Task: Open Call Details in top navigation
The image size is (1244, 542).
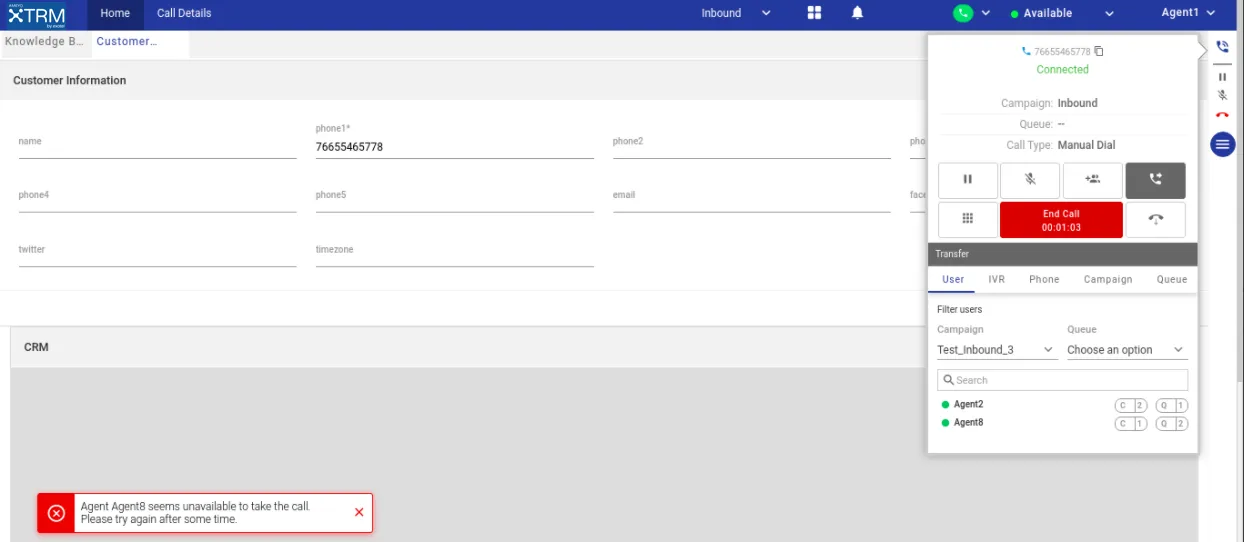Action: (x=184, y=13)
